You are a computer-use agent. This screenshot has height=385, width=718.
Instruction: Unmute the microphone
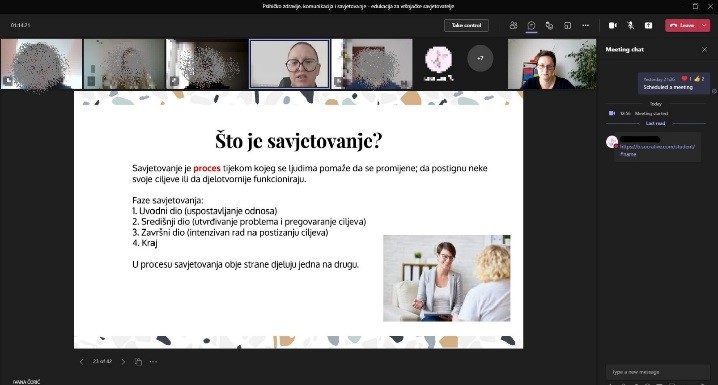(631, 26)
